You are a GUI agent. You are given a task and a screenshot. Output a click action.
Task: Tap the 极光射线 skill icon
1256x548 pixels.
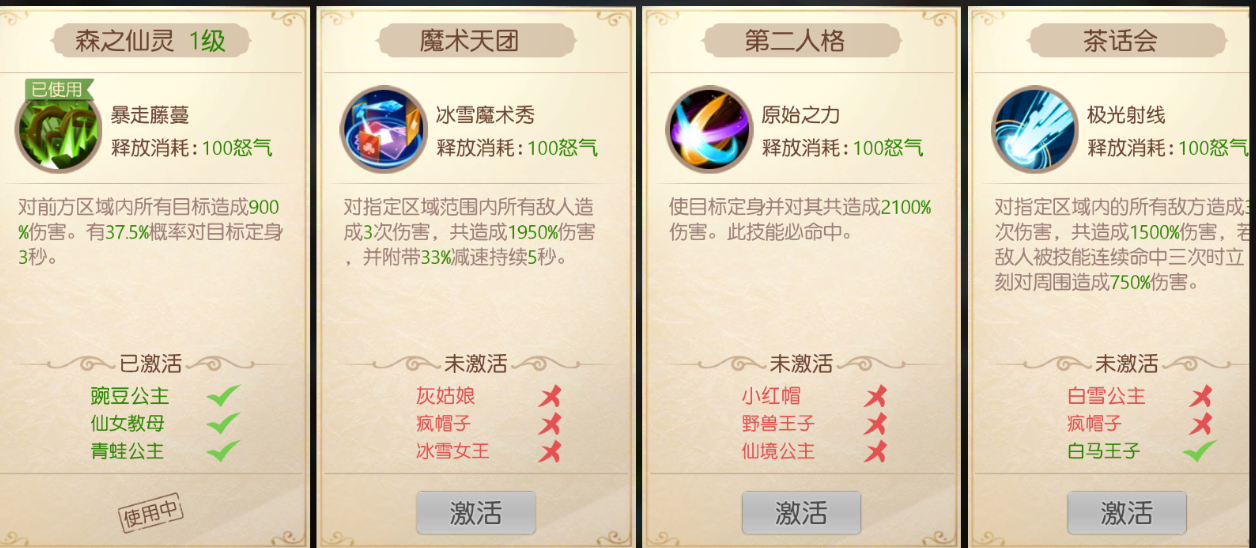1033,129
